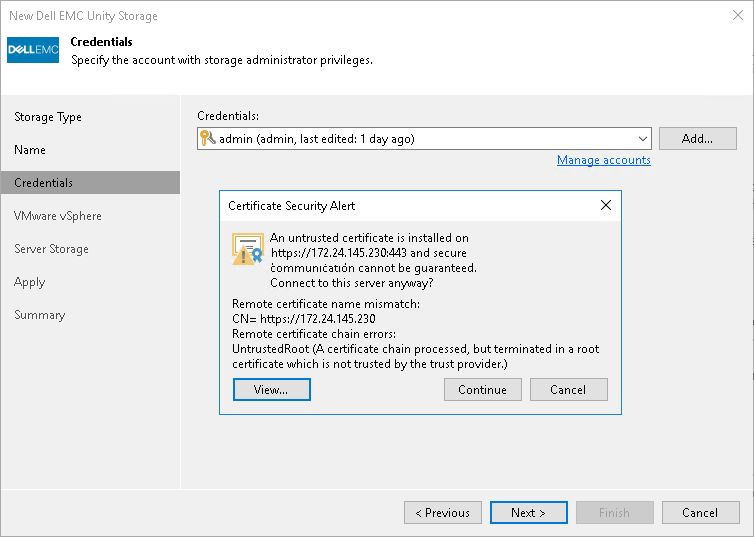Continue connecting despite certificate alert
The image size is (754, 537).
(x=482, y=390)
